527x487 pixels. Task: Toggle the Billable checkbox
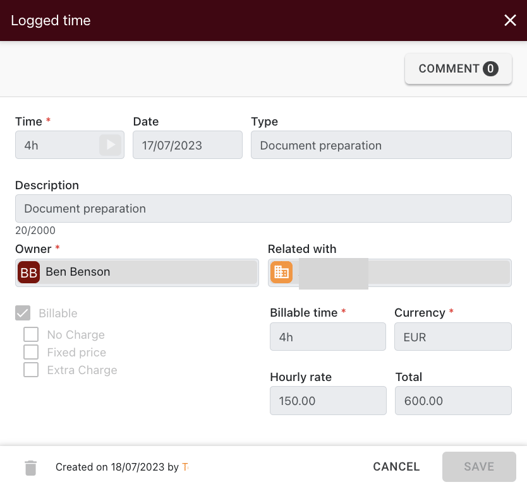point(23,313)
